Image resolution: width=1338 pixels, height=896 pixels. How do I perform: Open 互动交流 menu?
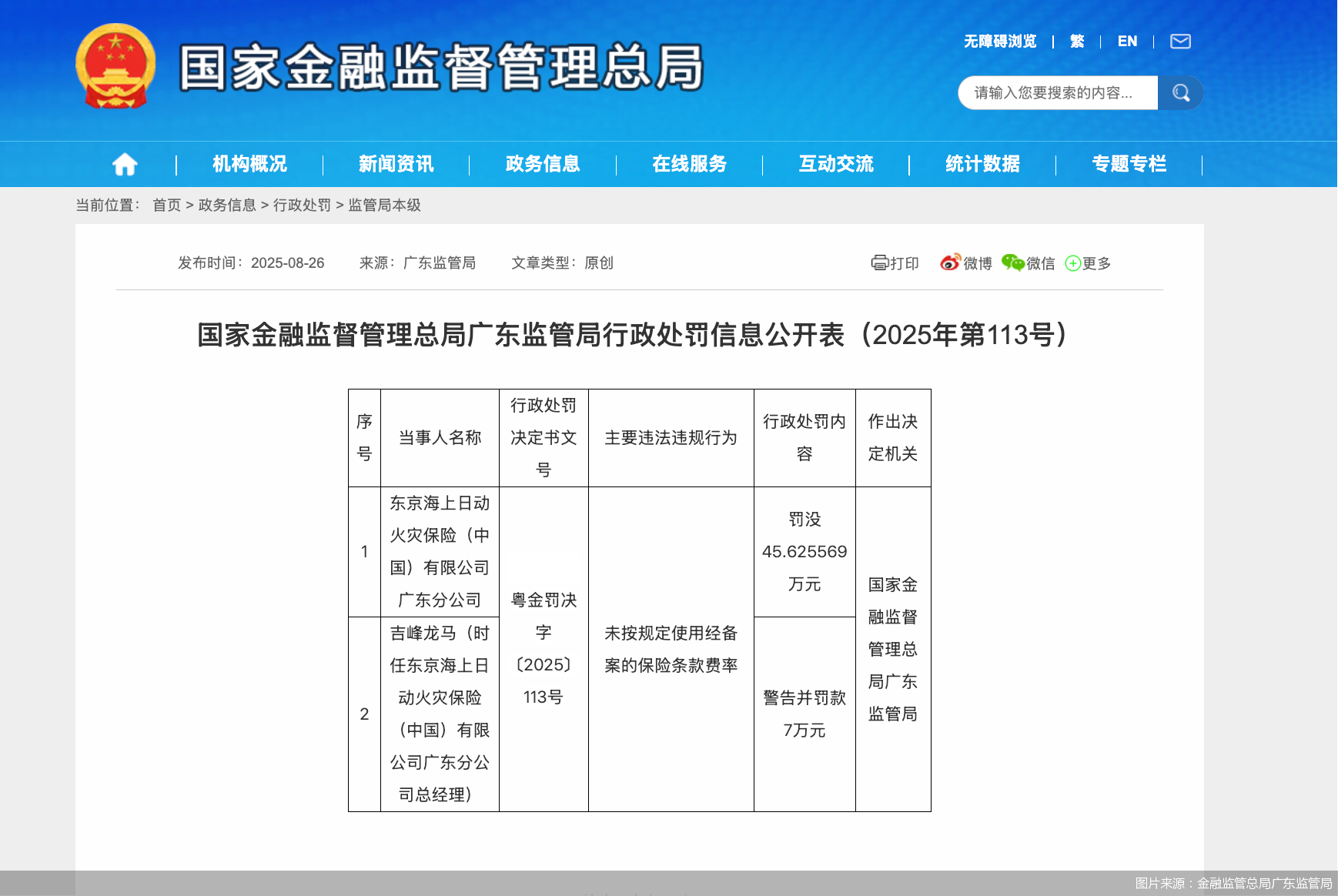click(x=836, y=164)
